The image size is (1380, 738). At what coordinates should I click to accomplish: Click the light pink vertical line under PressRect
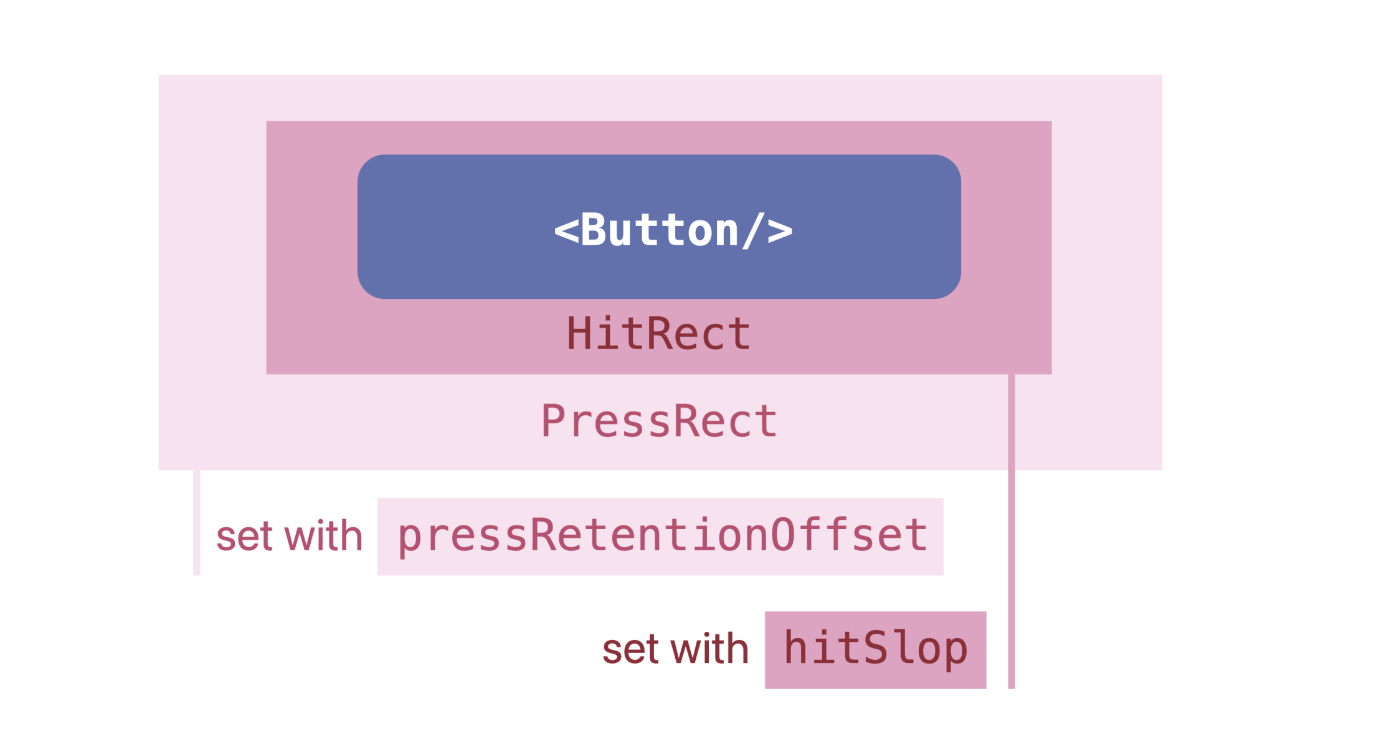click(x=197, y=522)
